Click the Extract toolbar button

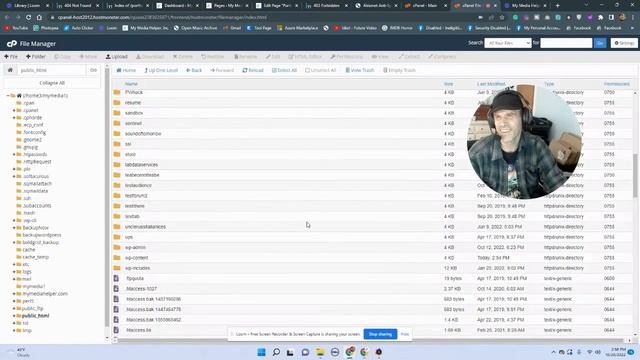coord(409,57)
